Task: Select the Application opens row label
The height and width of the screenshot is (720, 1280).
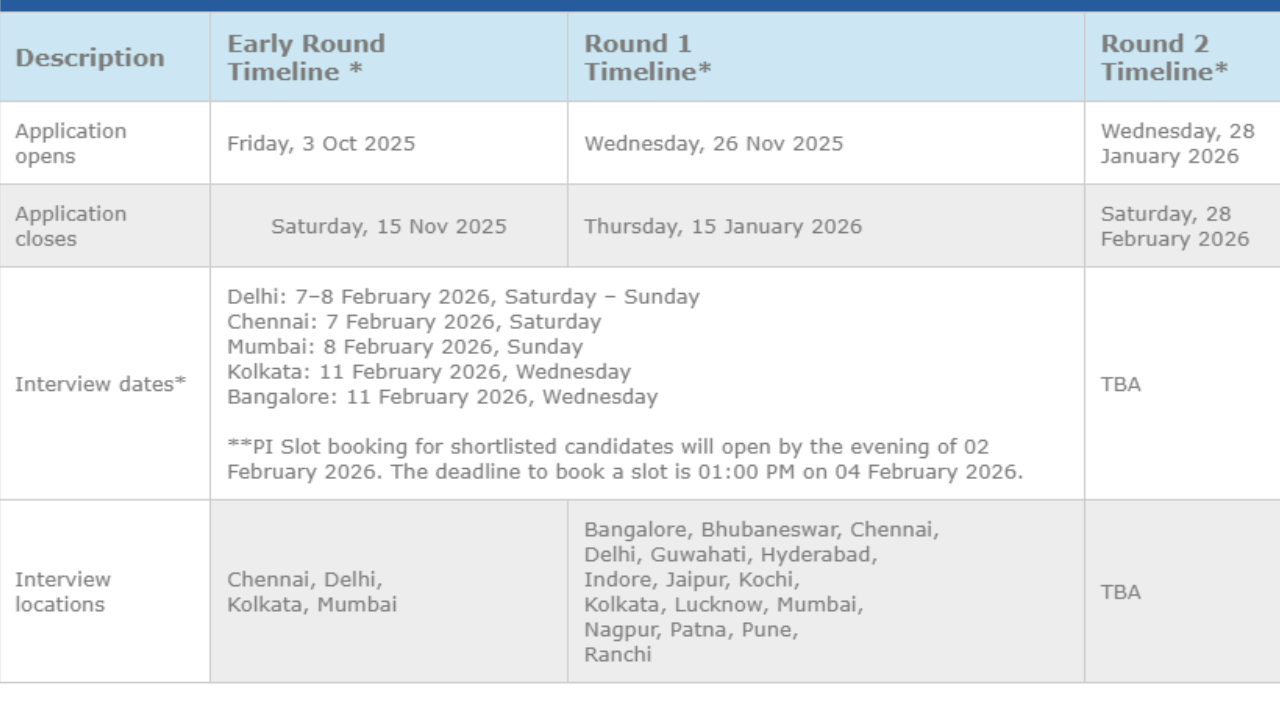Action: (71, 144)
